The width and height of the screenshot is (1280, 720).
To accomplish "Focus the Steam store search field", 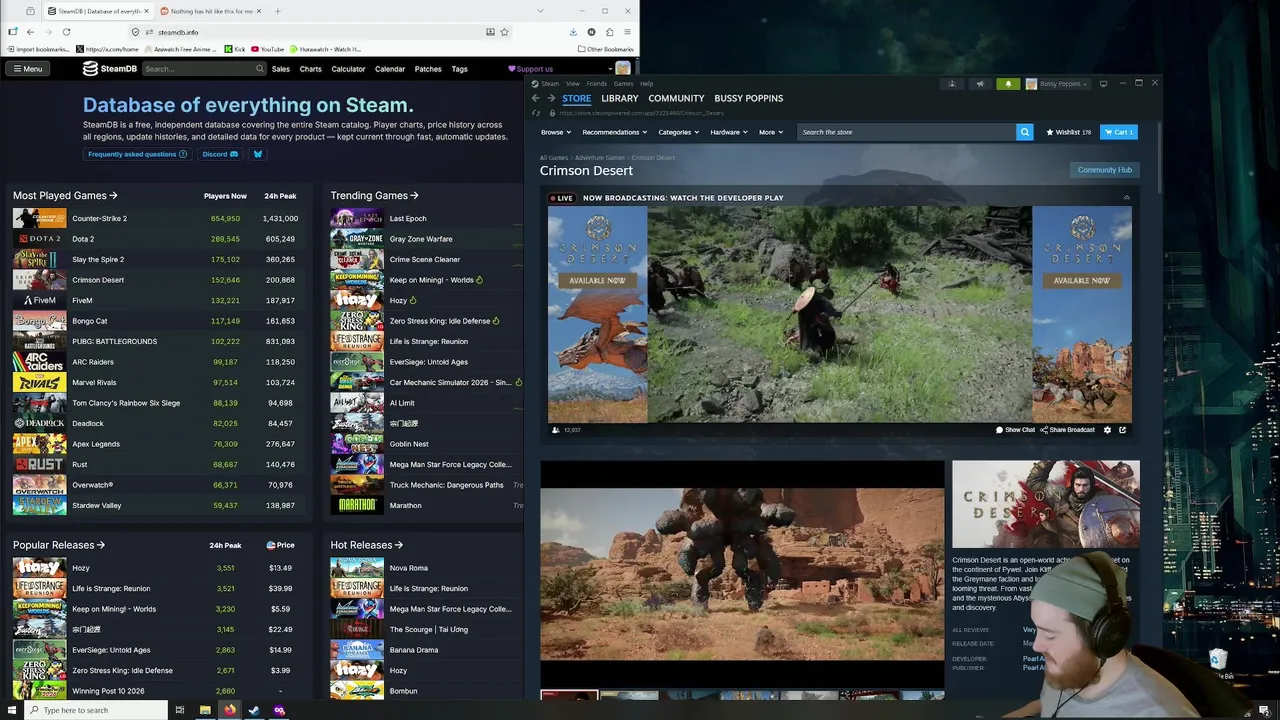I will point(905,132).
